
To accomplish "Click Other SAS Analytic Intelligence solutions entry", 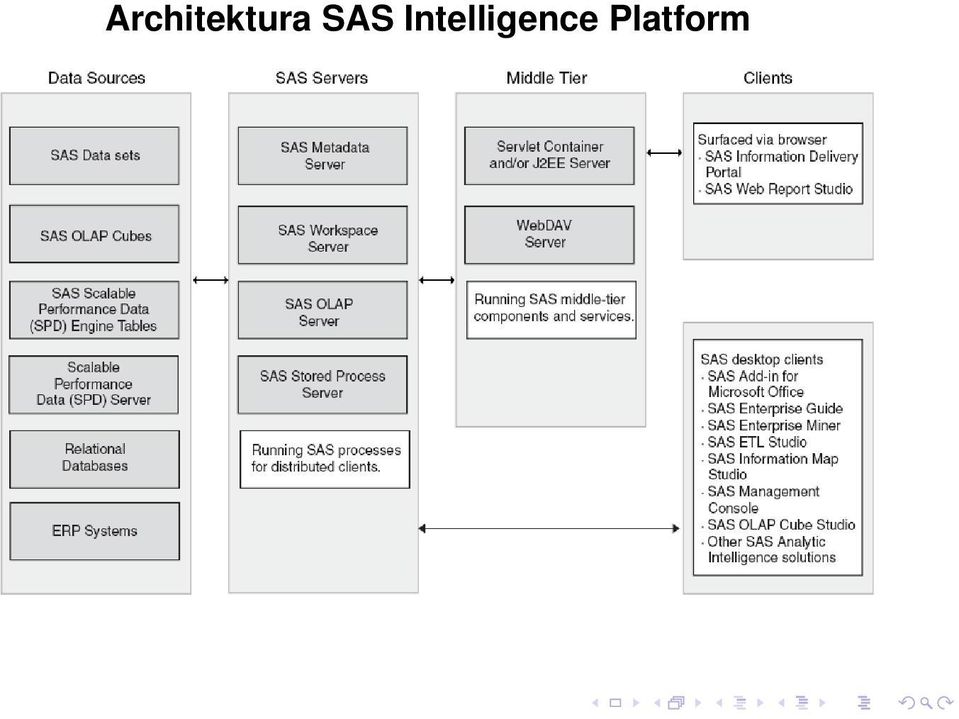I will [769, 550].
